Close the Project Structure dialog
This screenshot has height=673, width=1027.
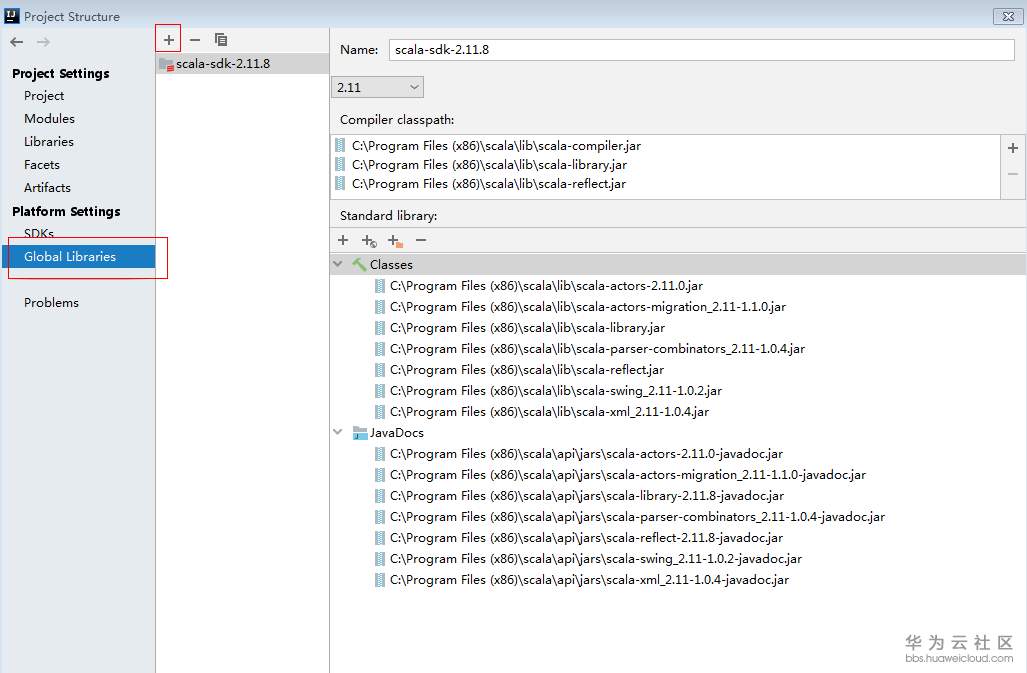[x=1008, y=16]
